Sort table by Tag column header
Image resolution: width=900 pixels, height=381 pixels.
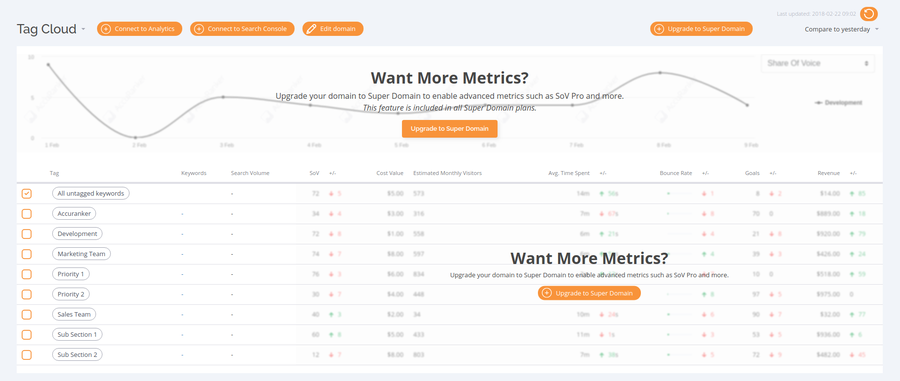(55, 173)
